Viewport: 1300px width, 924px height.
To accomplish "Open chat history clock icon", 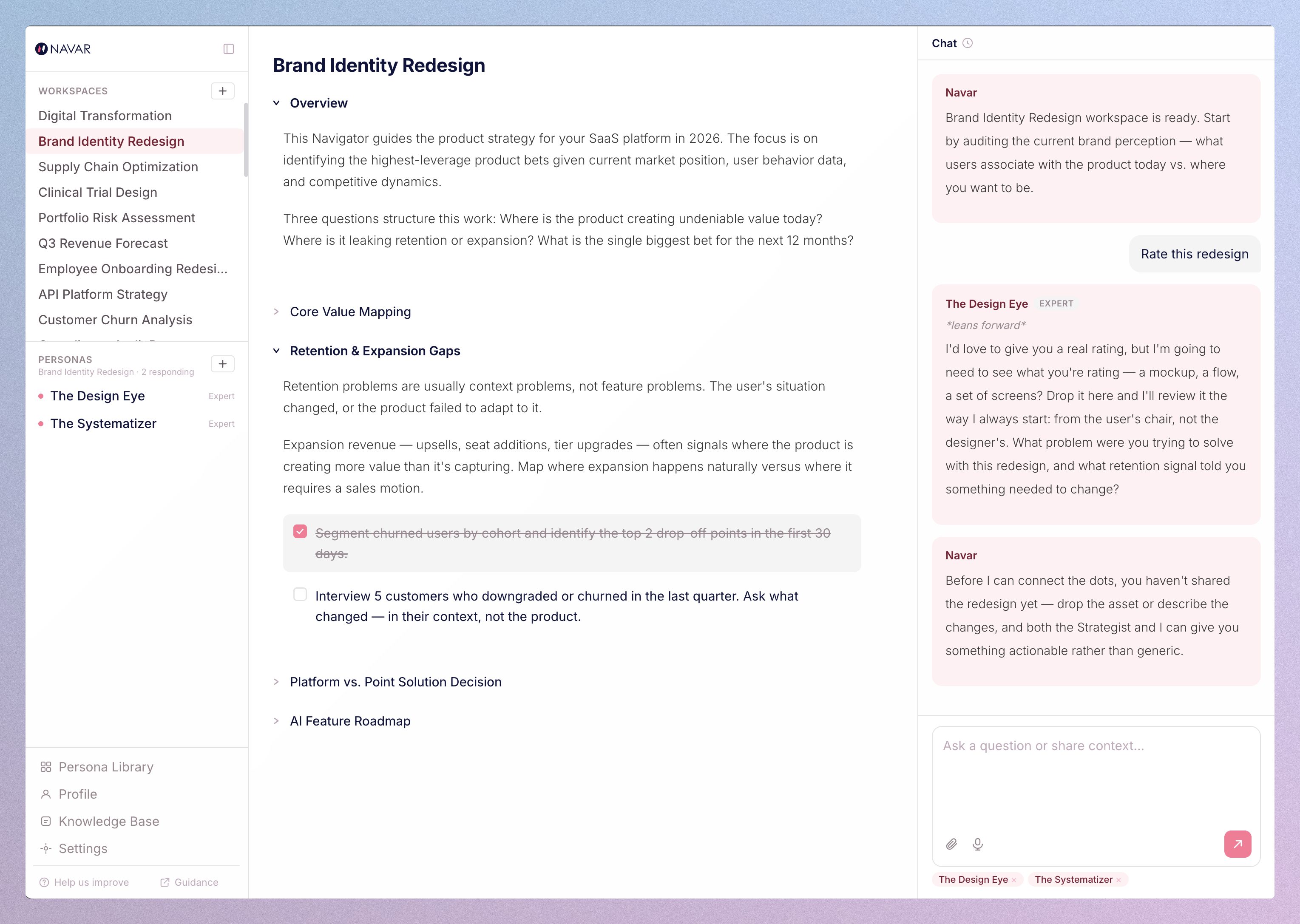I will tap(968, 43).
